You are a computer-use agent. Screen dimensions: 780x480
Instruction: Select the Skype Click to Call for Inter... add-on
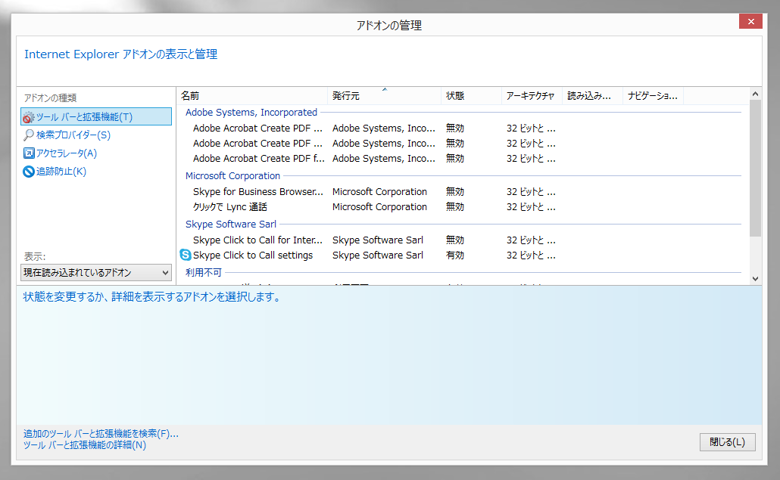(463, 240)
